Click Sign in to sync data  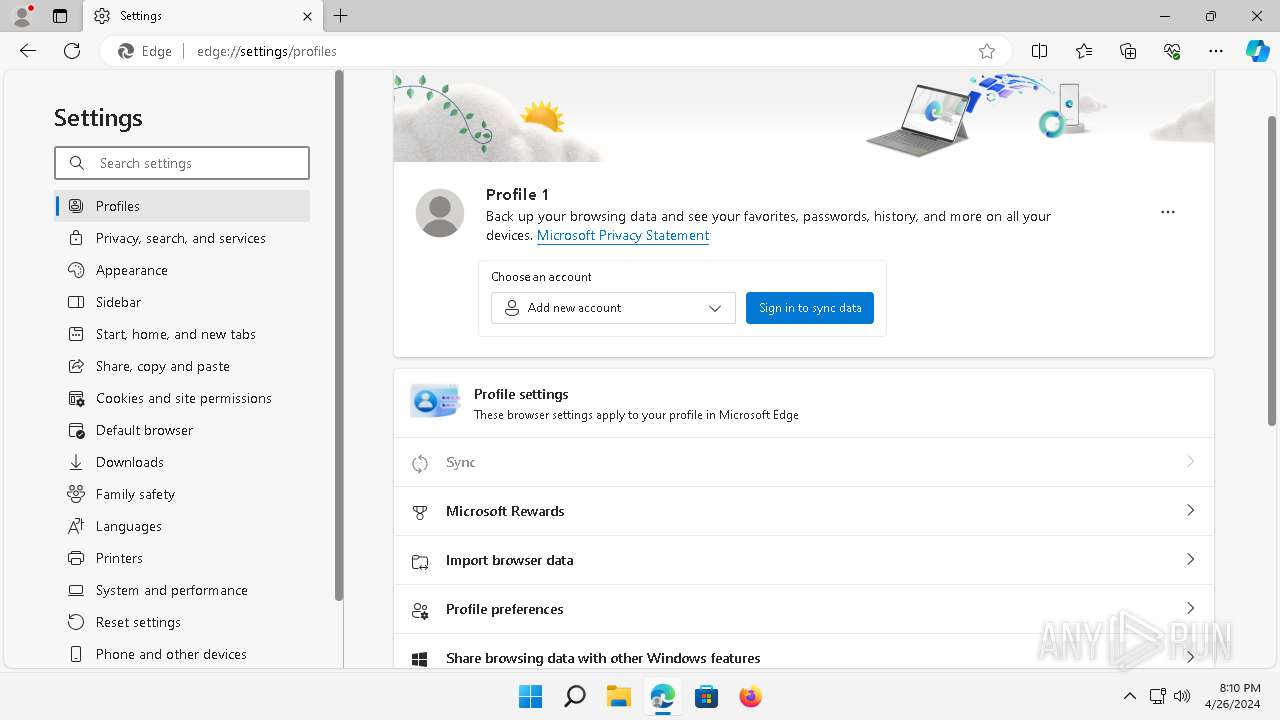pos(810,308)
